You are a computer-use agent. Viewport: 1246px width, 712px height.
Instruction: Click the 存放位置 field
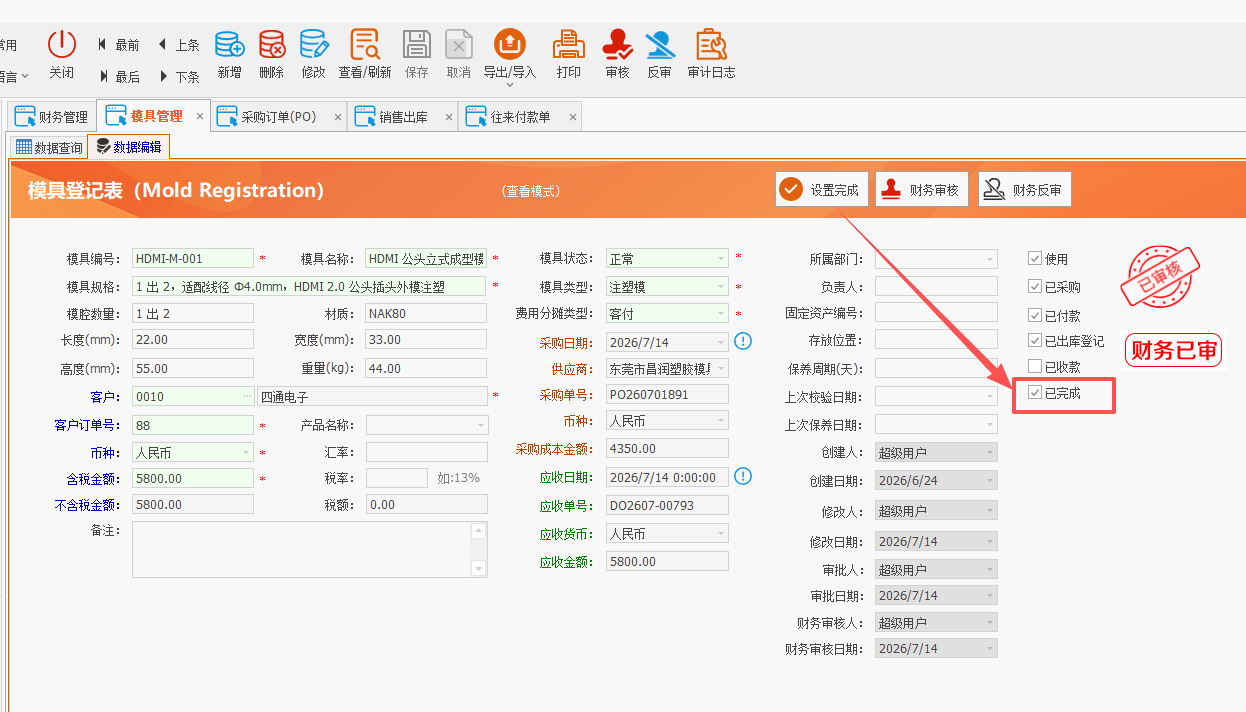click(937, 340)
